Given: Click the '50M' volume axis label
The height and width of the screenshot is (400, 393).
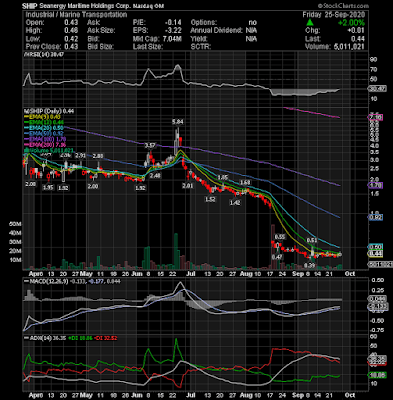Looking at the screenshot, I should pyautogui.click(x=15, y=224).
